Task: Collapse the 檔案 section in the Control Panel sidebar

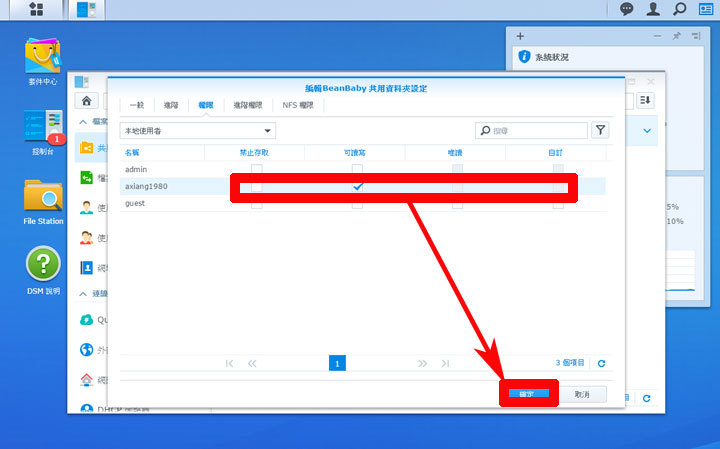Action: (83, 122)
